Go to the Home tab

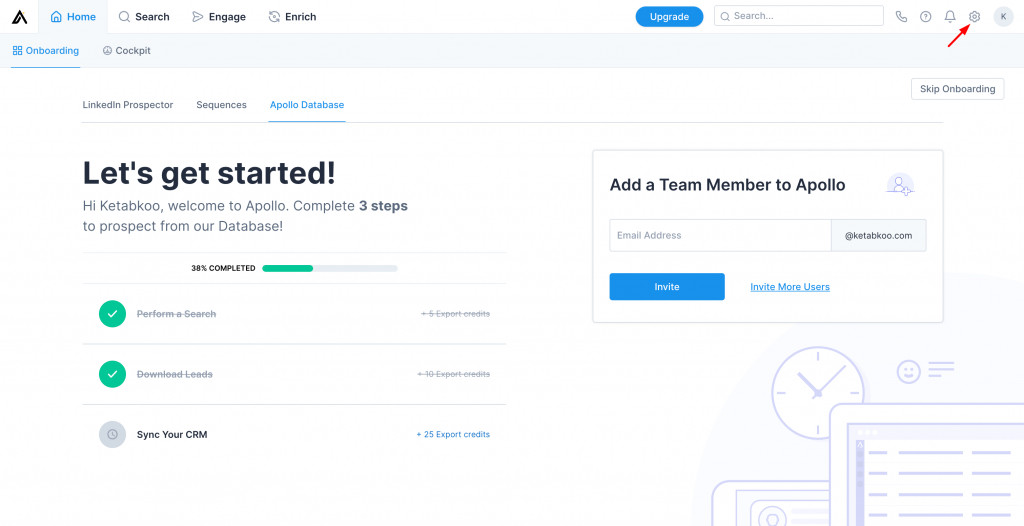73,17
